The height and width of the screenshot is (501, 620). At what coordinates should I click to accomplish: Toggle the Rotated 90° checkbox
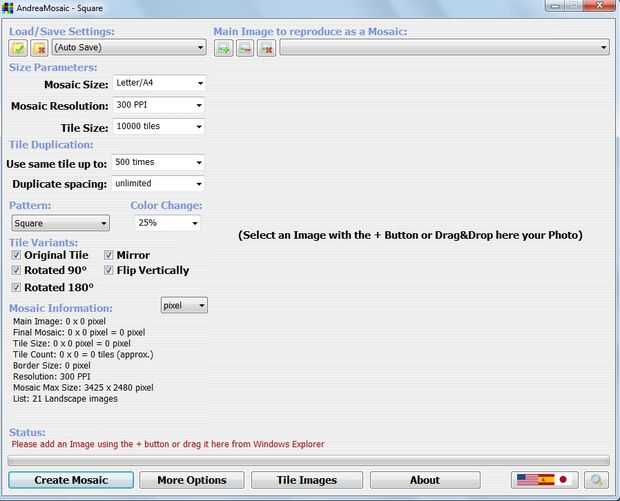pyautogui.click(x=16, y=270)
